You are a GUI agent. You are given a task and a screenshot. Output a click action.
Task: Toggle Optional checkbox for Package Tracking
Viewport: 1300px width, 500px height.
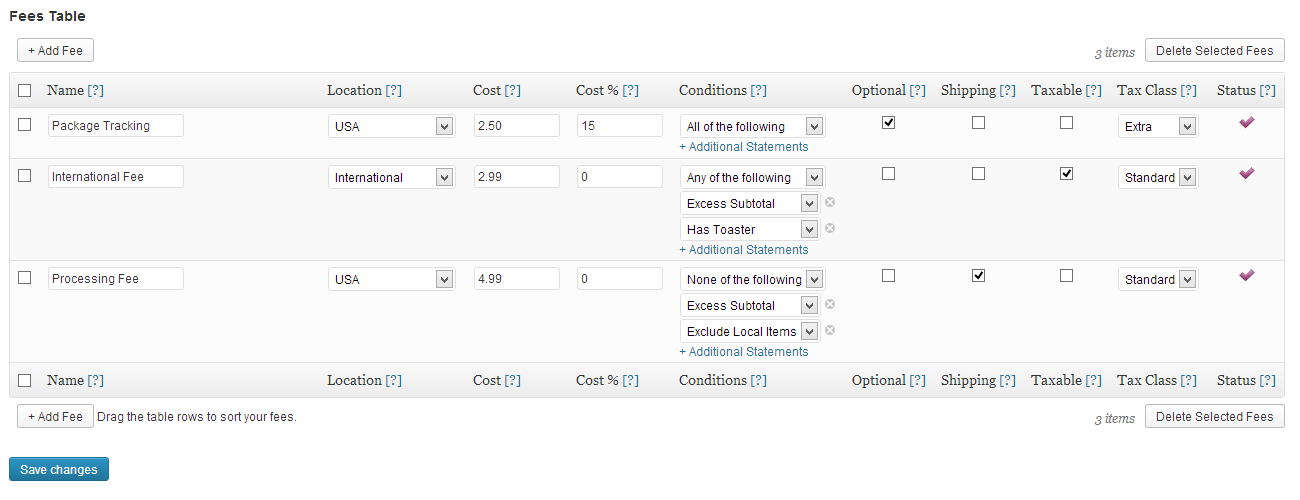[x=888, y=122]
